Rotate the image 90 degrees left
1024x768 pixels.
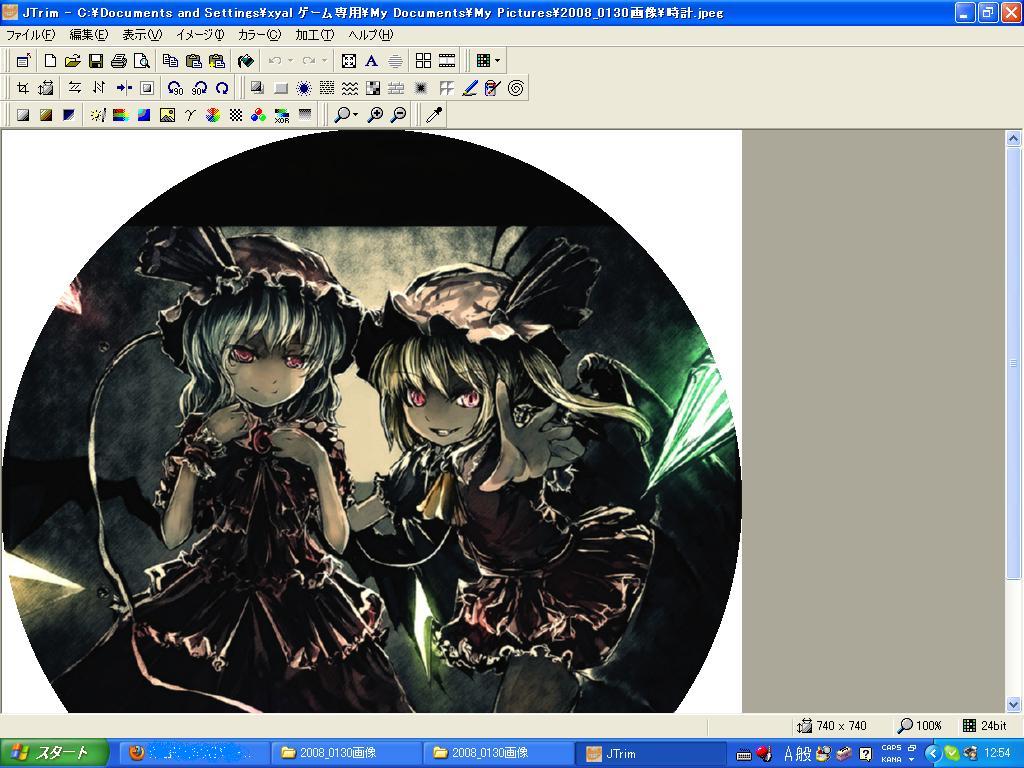[175, 88]
